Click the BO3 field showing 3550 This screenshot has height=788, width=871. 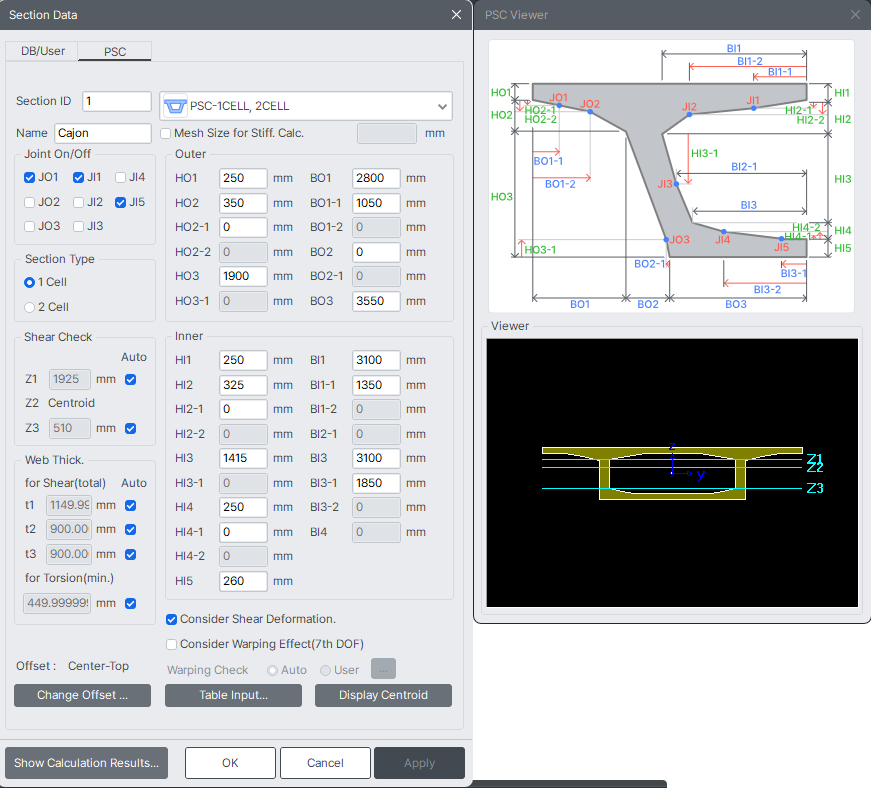[x=376, y=301]
